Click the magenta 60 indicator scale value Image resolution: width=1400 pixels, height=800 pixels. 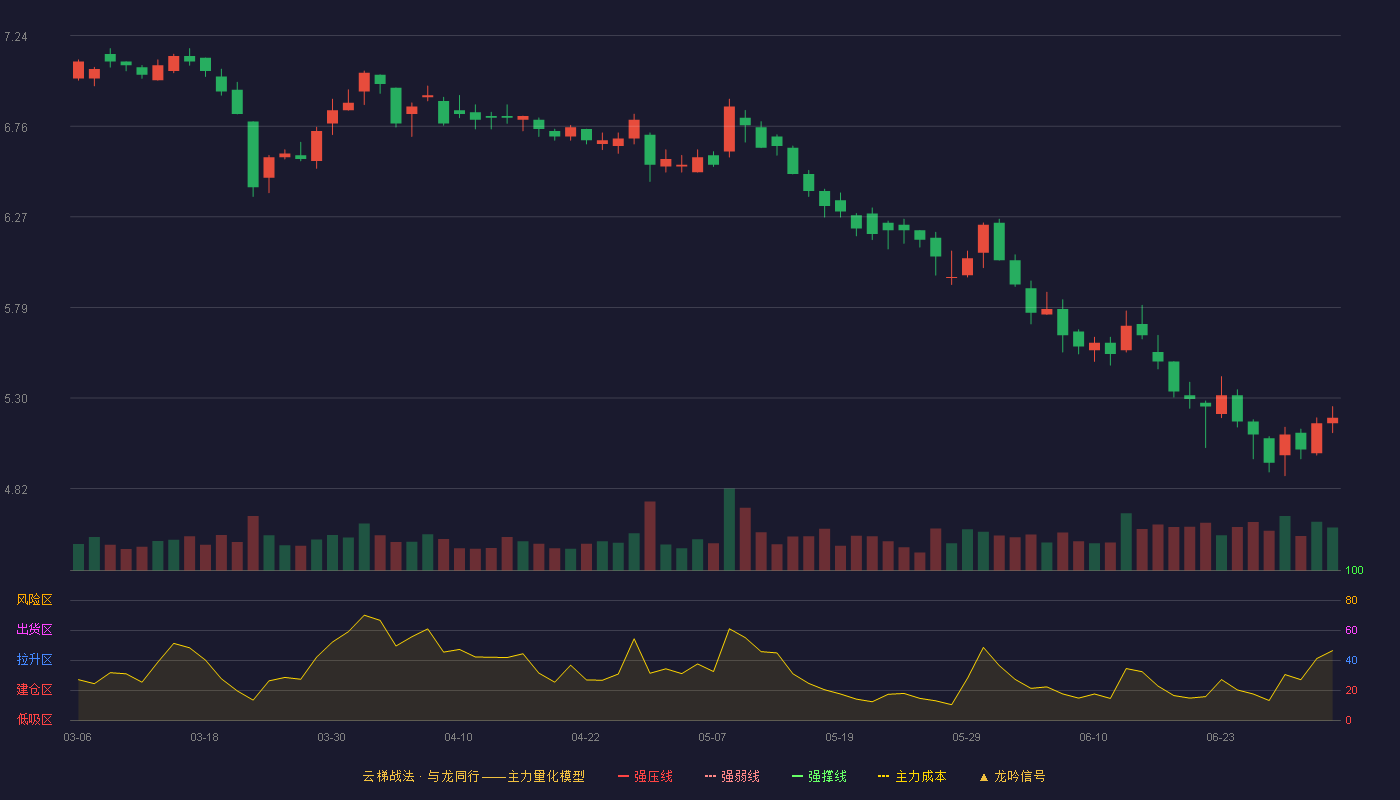tap(1351, 630)
